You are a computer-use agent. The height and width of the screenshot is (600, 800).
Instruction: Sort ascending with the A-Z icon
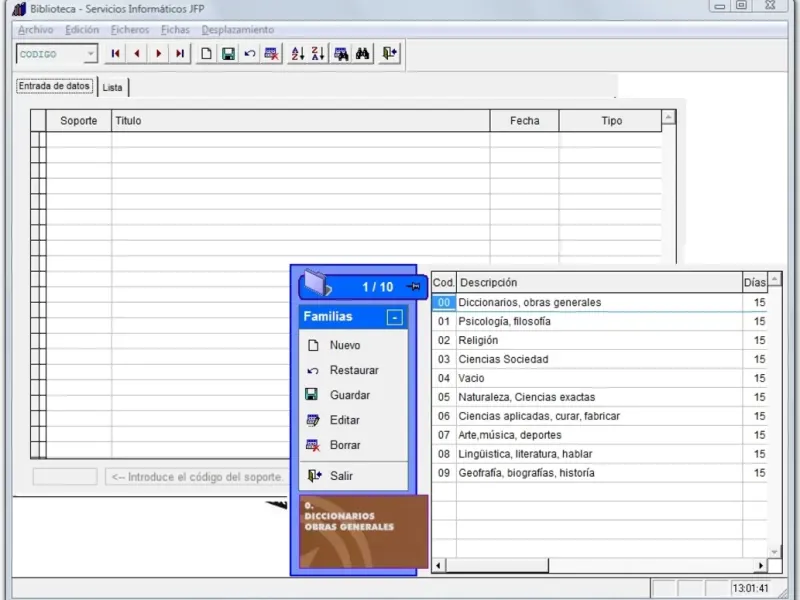pyautogui.click(x=297, y=54)
